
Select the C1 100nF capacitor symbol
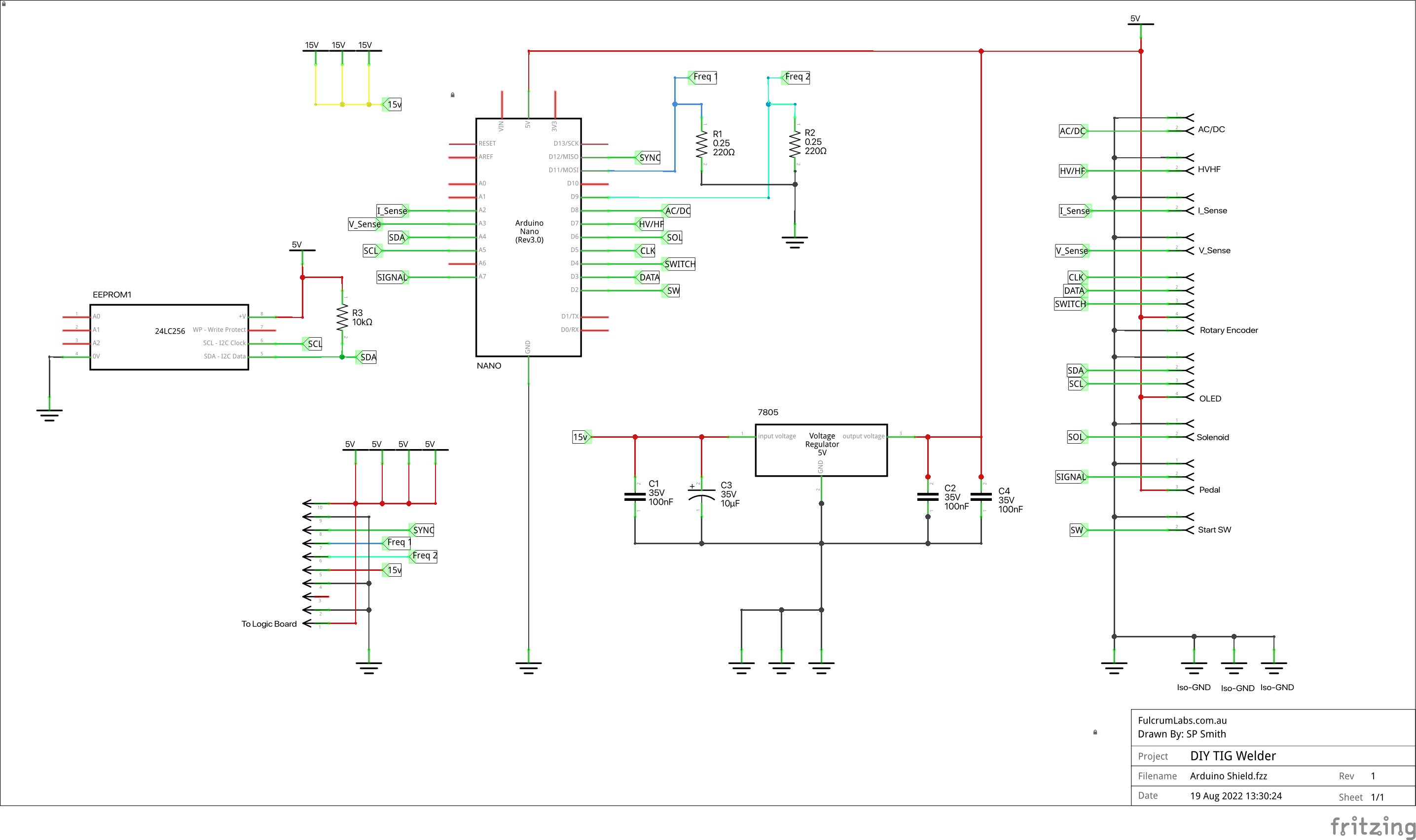click(635, 496)
